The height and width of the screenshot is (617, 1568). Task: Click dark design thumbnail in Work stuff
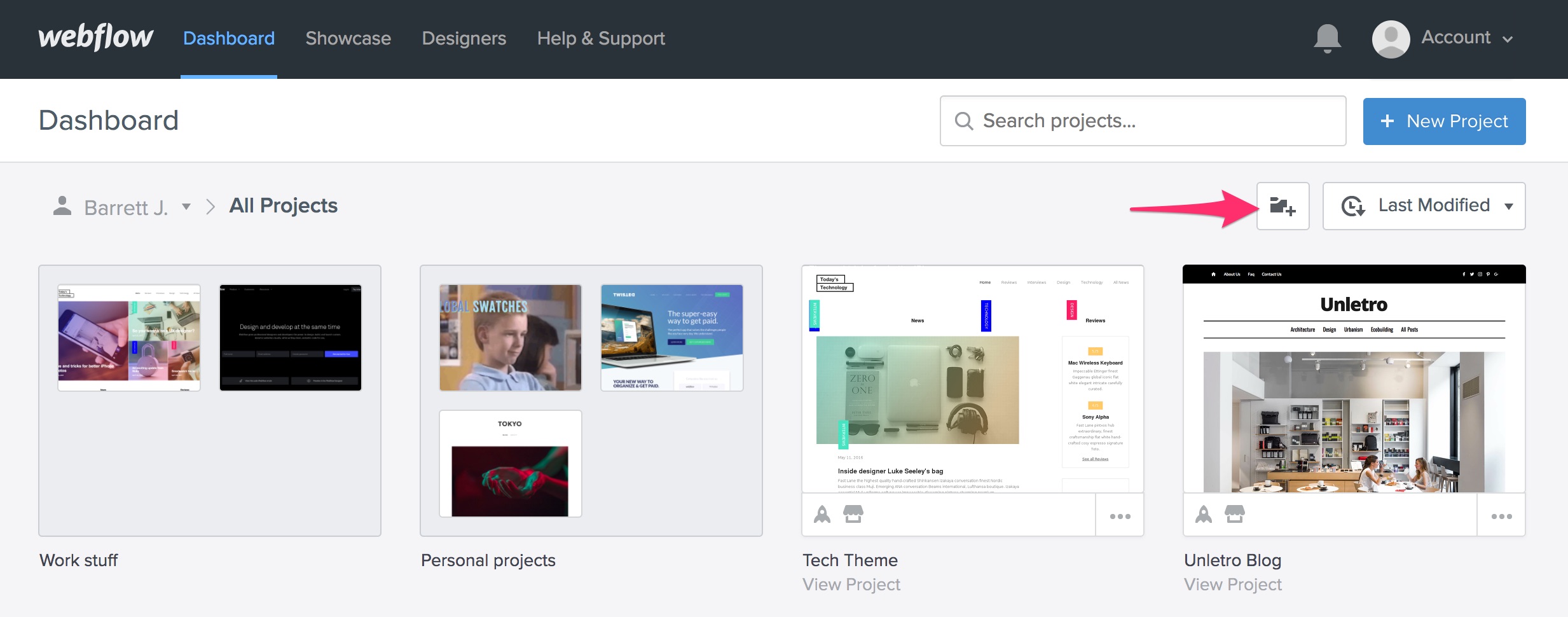pos(290,337)
